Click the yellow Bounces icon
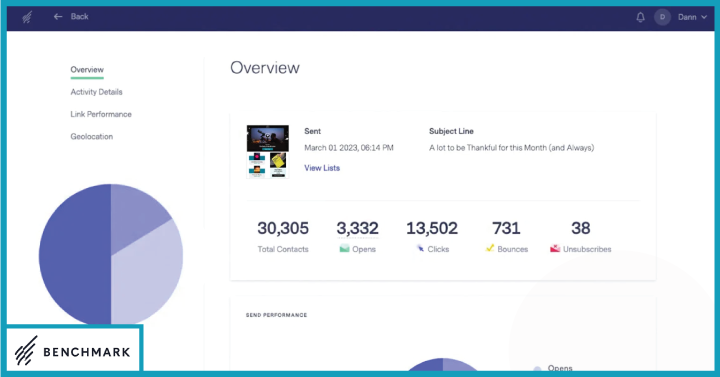The height and width of the screenshot is (377, 720). tap(490, 248)
